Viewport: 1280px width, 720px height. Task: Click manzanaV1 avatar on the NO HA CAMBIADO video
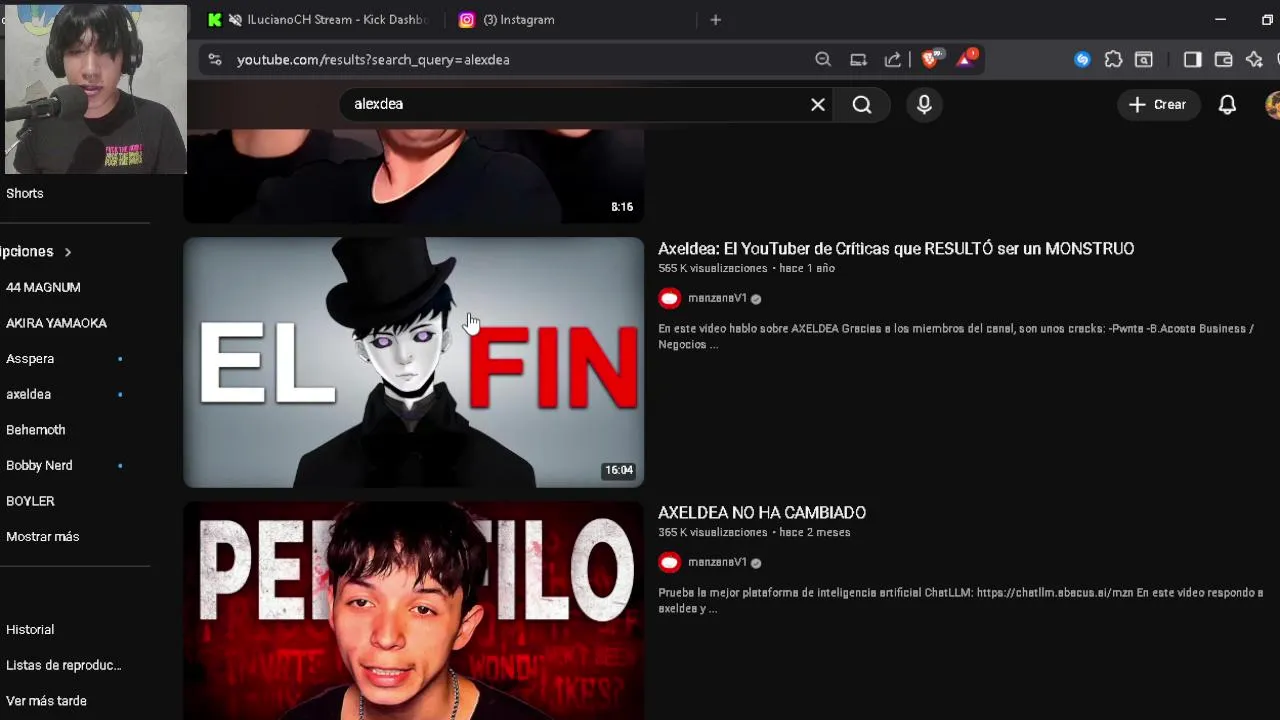(670, 562)
